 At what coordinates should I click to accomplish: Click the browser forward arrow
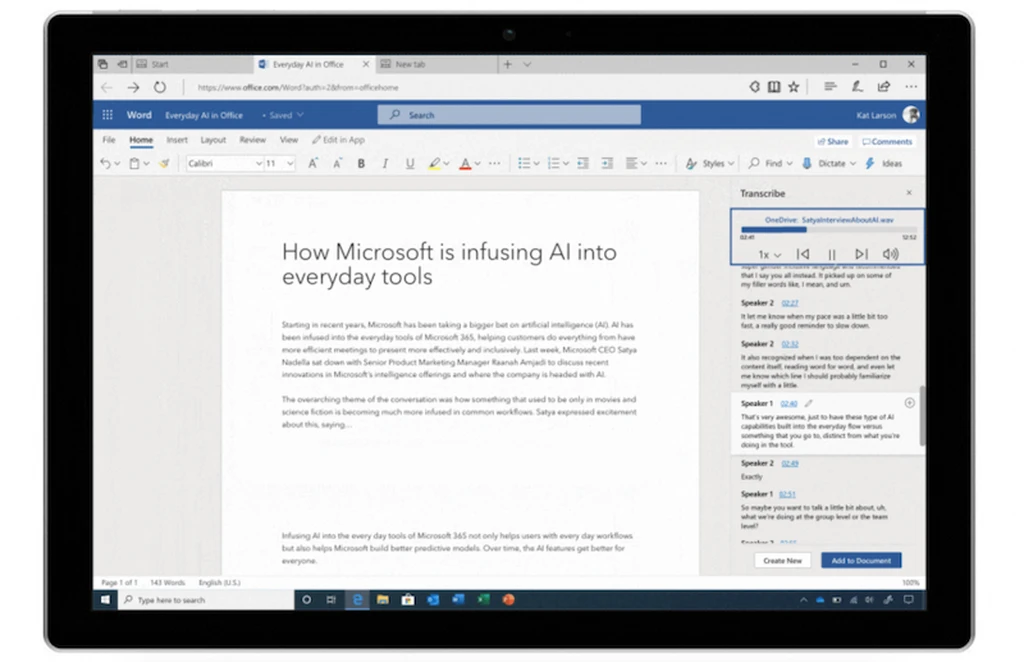coord(133,87)
